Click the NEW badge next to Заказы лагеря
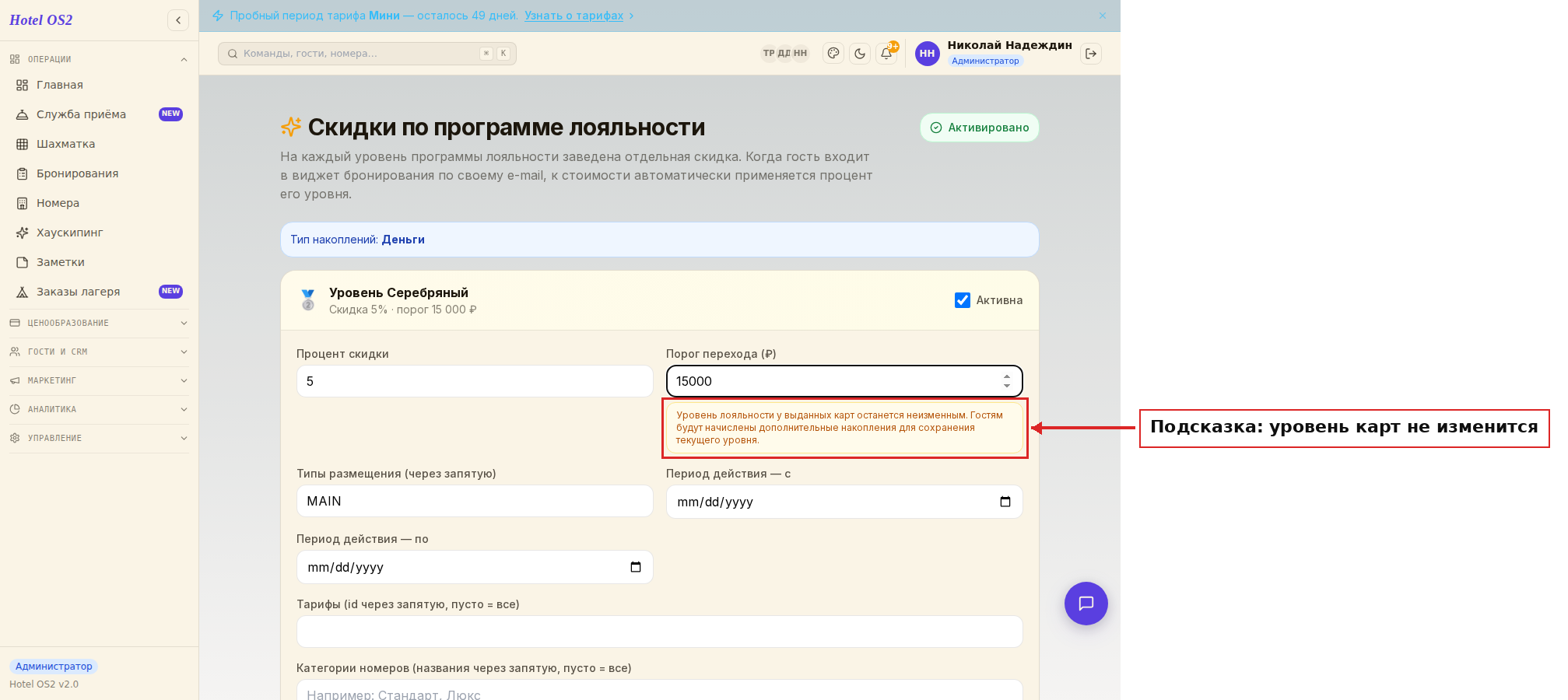 (170, 292)
